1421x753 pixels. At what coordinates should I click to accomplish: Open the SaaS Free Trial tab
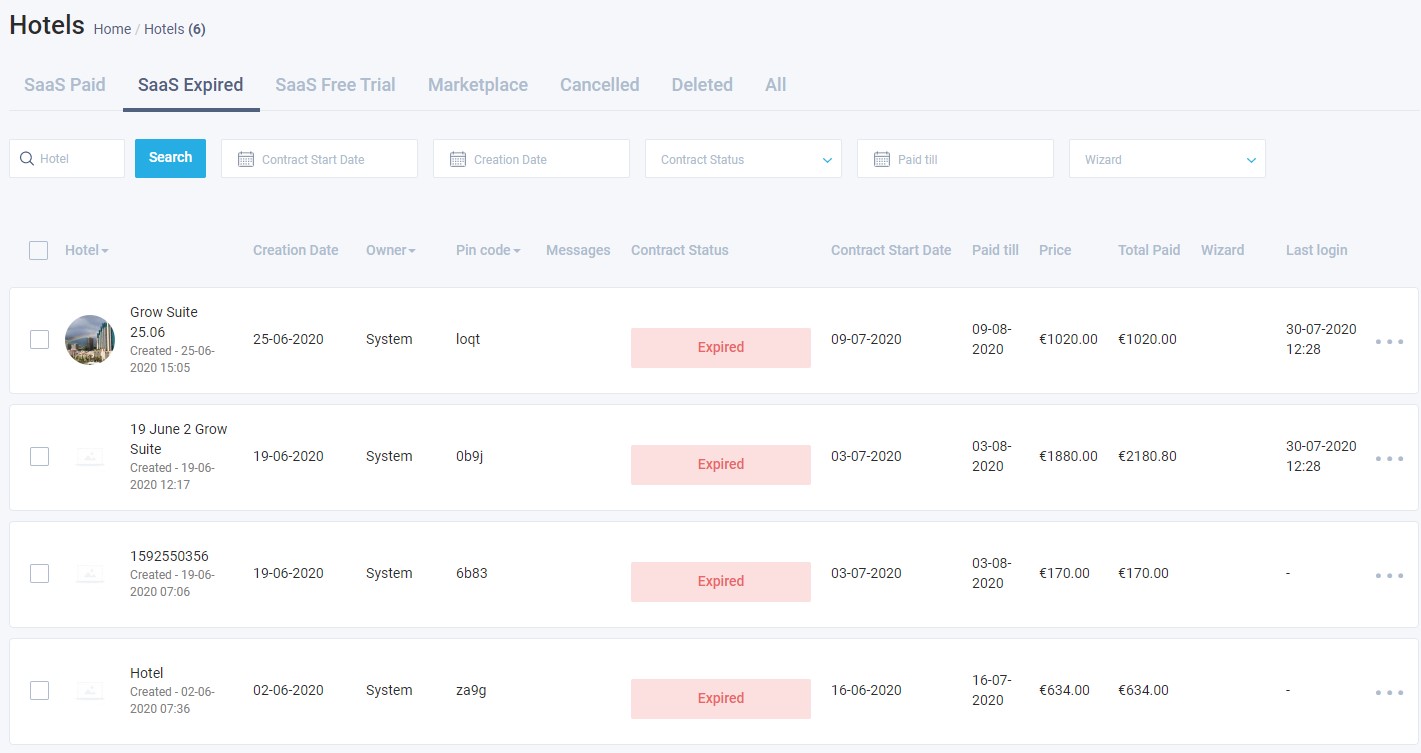click(x=336, y=85)
